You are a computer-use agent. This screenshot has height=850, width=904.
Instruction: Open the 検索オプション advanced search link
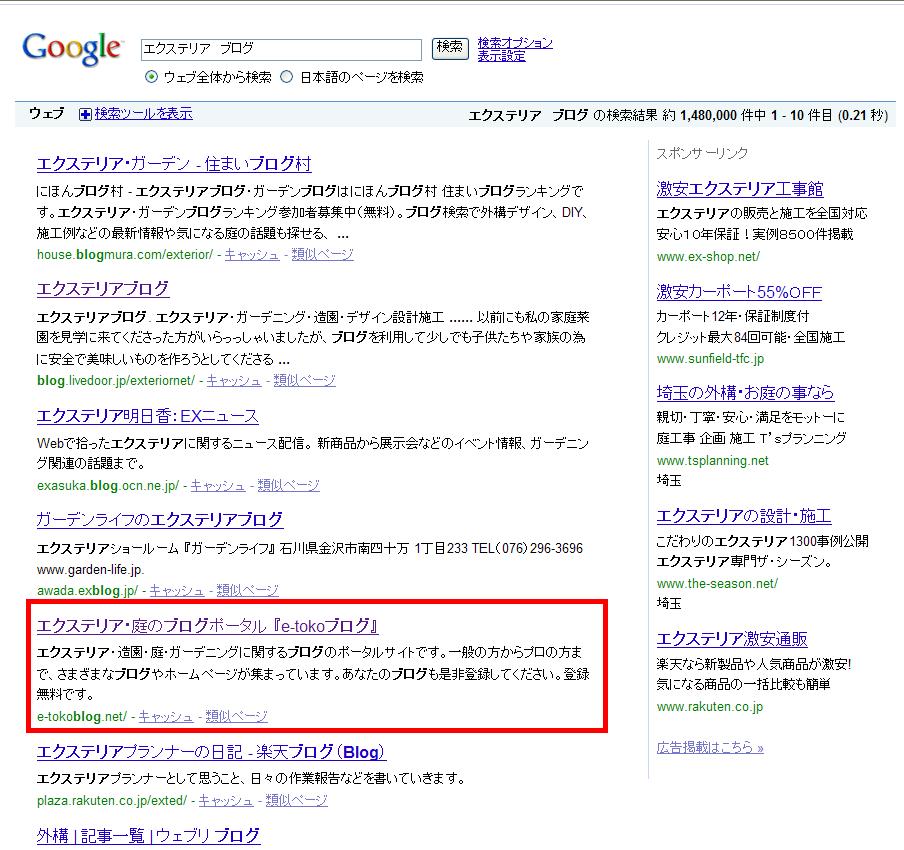pos(514,43)
